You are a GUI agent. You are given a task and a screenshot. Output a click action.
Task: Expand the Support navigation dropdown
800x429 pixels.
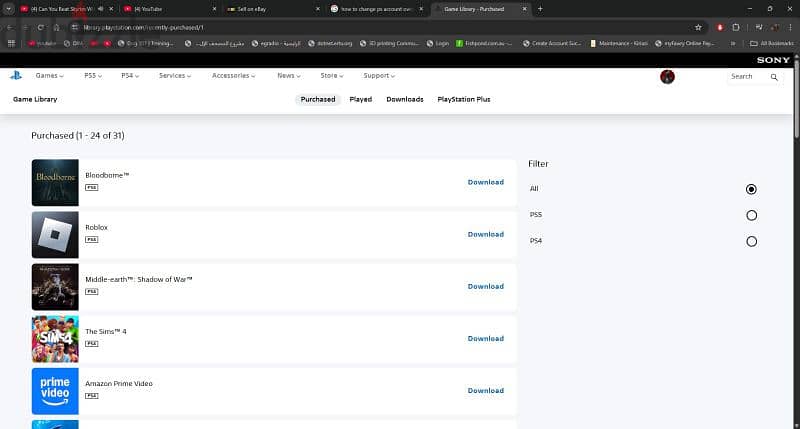(x=379, y=75)
